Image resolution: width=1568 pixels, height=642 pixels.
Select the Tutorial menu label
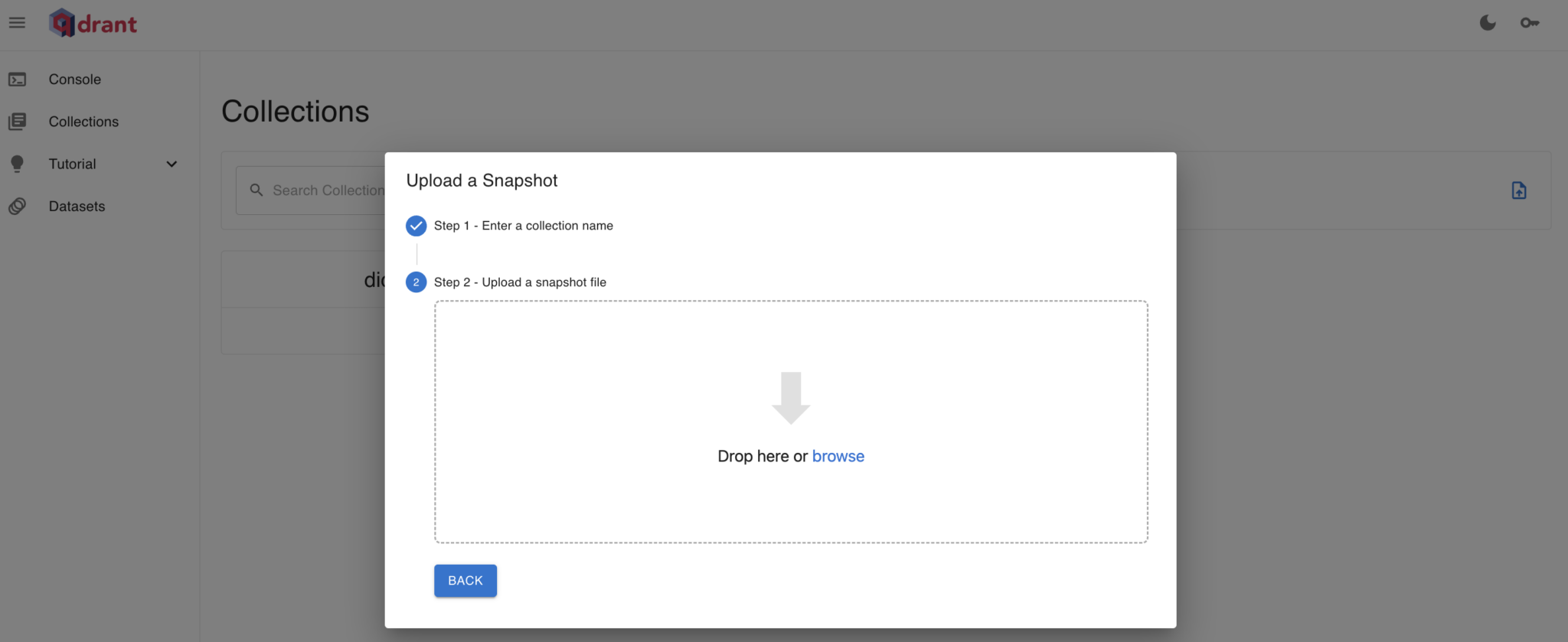[x=73, y=164]
